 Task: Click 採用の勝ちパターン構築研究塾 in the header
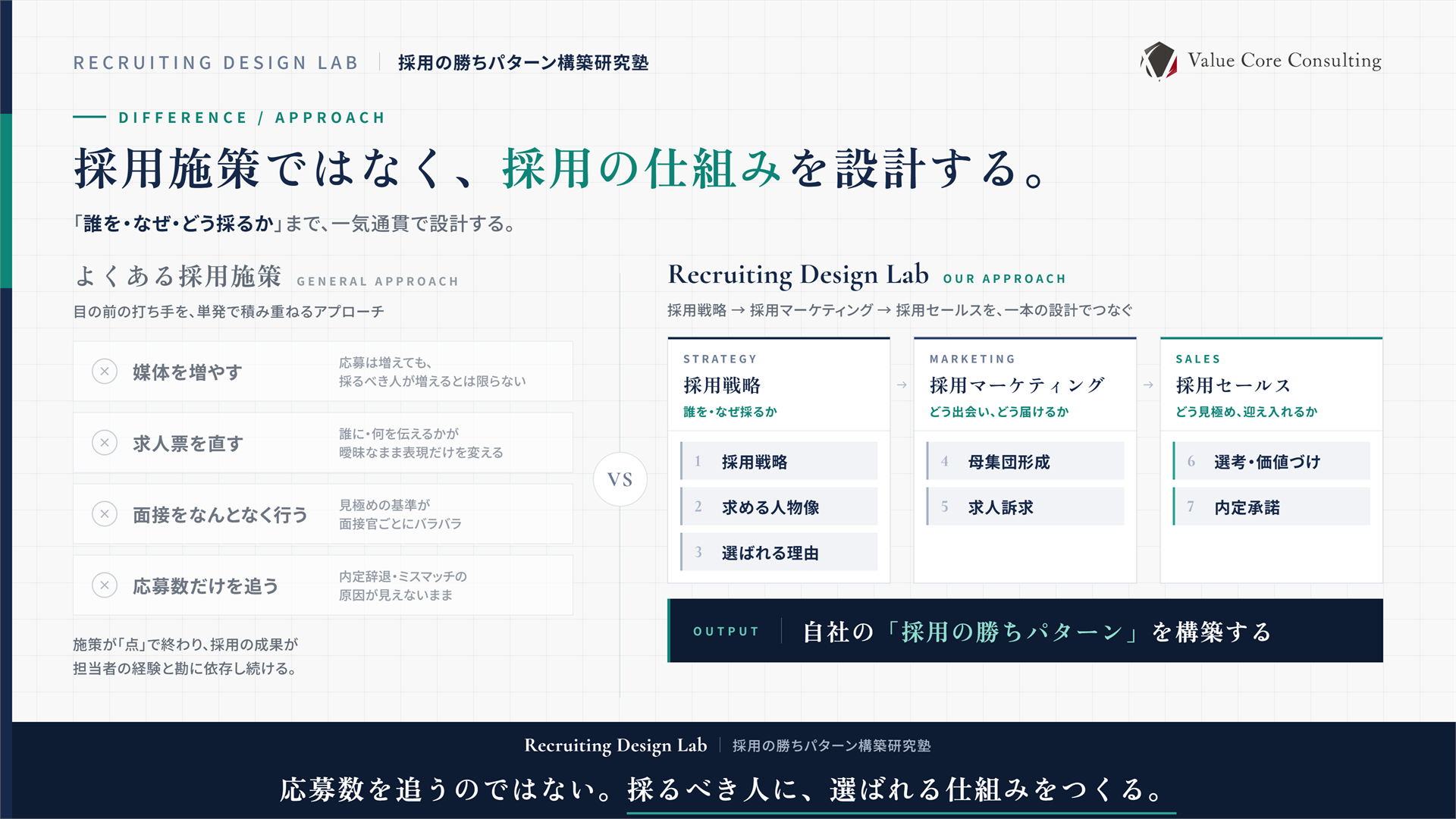point(523,63)
